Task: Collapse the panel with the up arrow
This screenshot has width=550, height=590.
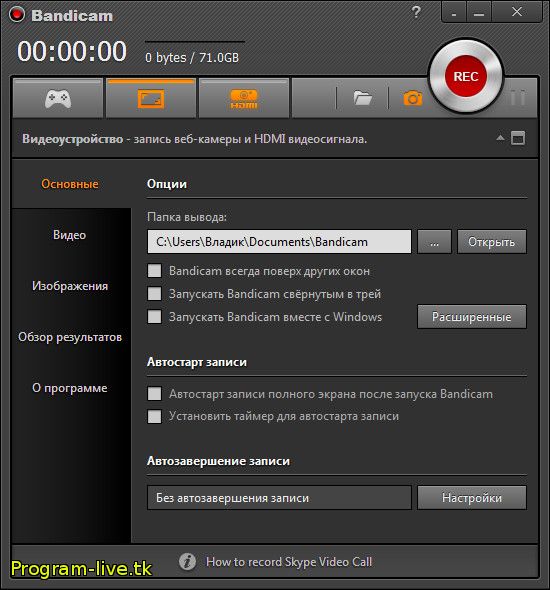Action: pos(500,138)
